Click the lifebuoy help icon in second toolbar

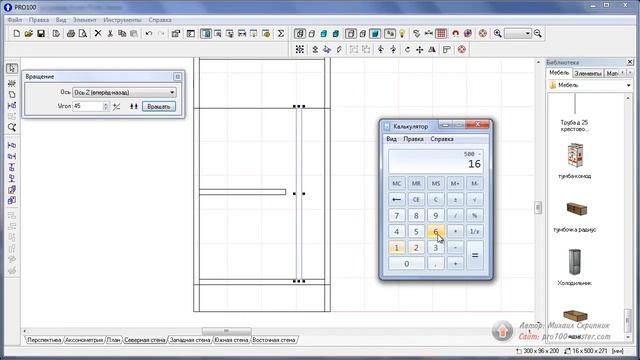click(x=462, y=49)
